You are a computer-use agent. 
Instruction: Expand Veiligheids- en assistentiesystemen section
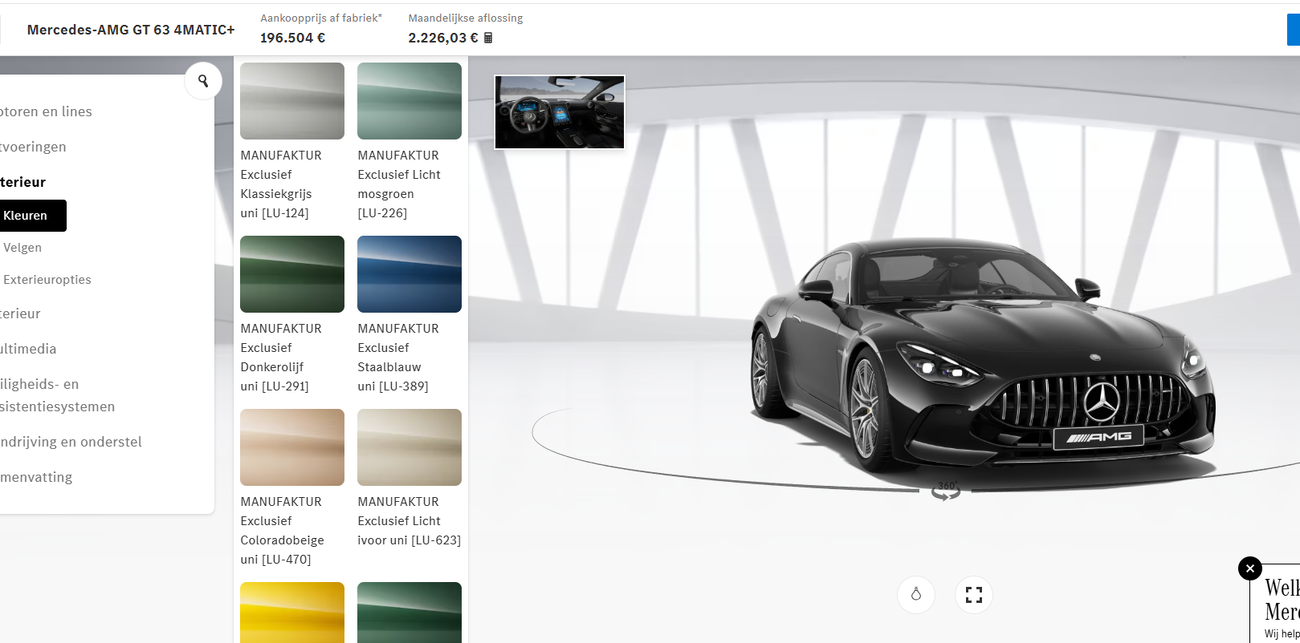pyautogui.click(x=57, y=395)
